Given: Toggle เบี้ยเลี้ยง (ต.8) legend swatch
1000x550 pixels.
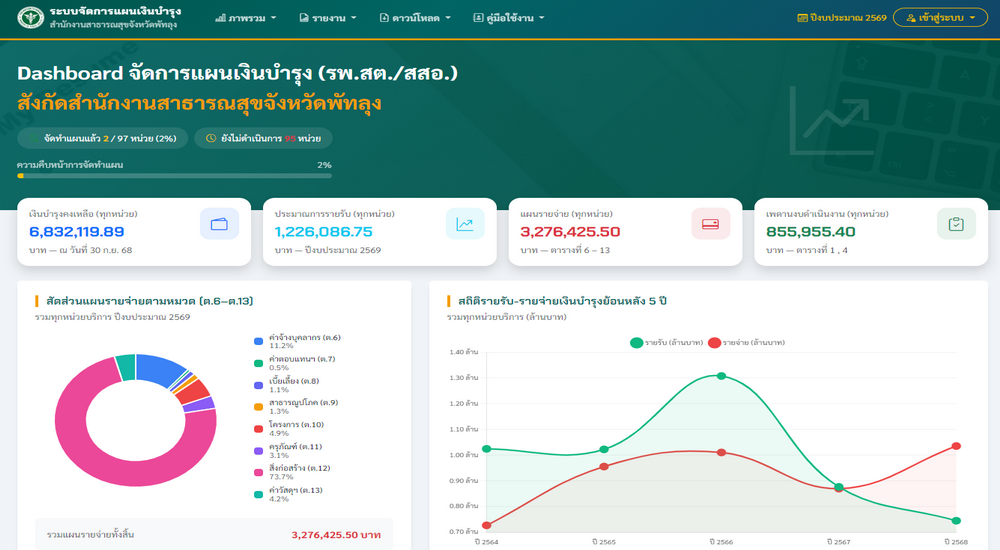Looking at the screenshot, I should 258,385.
